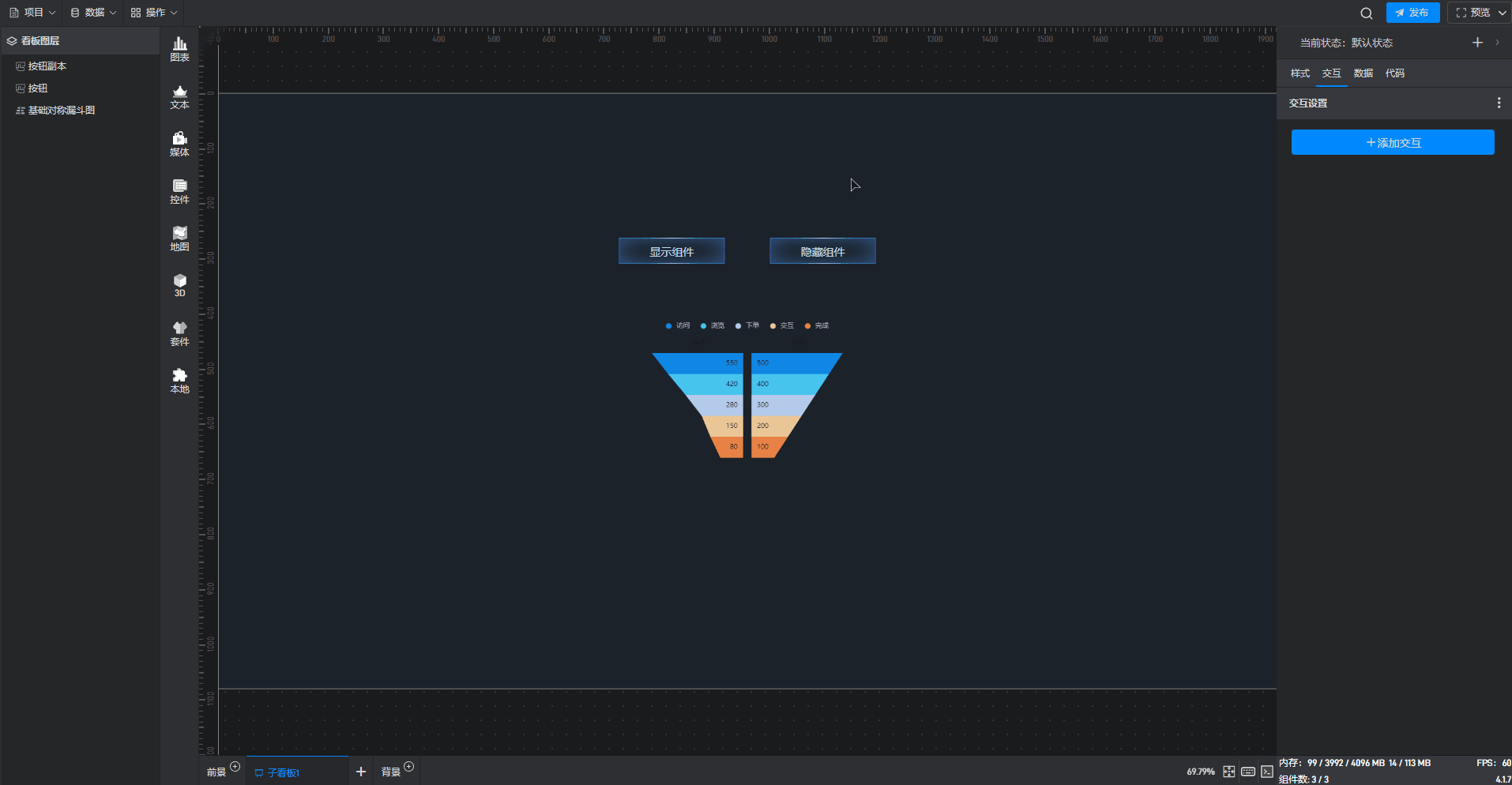Image resolution: width=1512 pixels, height=785 pixels.
Task: Switch to the 代码 tab
Action: click(x=1395, y=73)
